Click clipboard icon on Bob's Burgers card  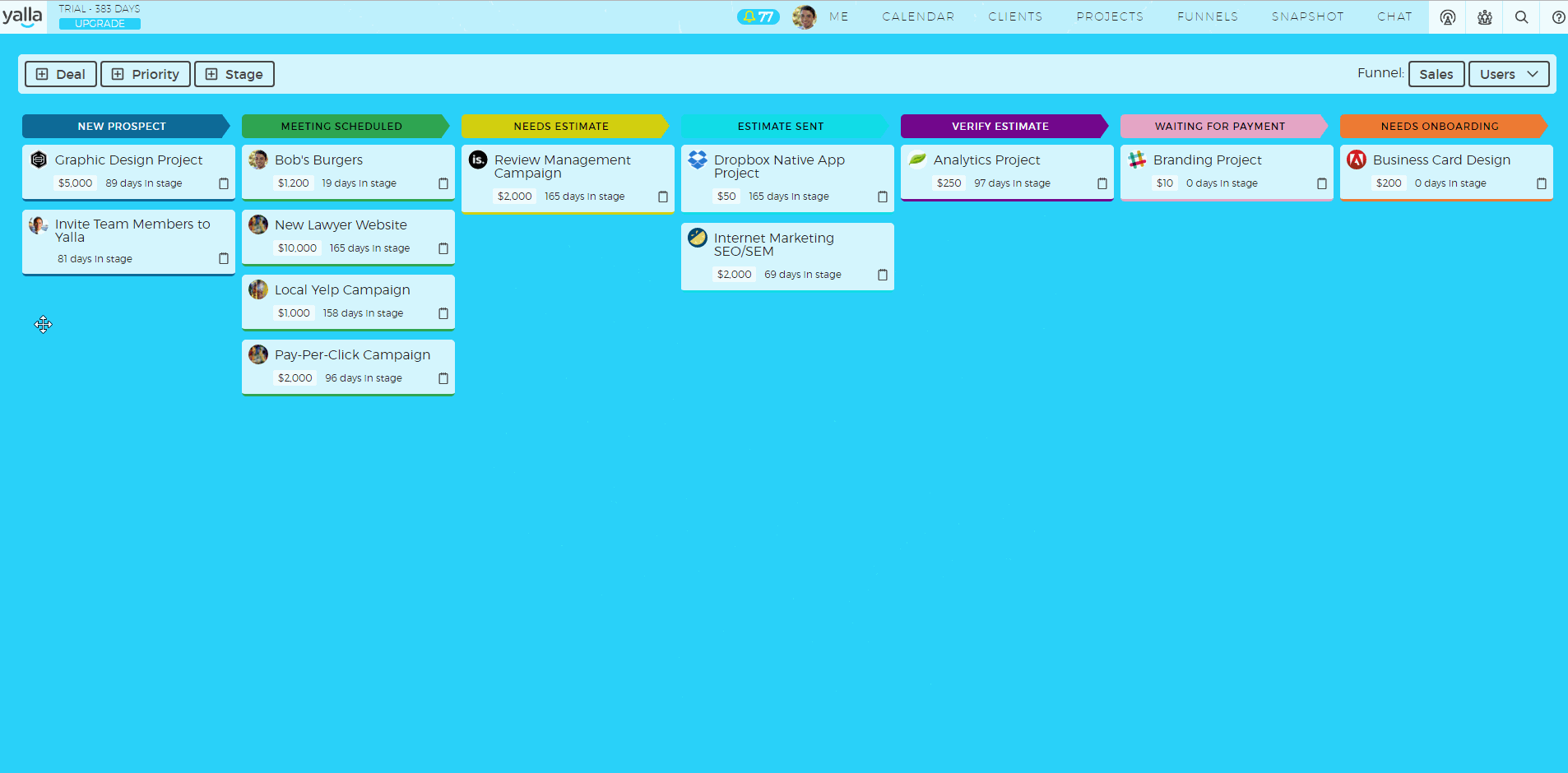(443, 183)
